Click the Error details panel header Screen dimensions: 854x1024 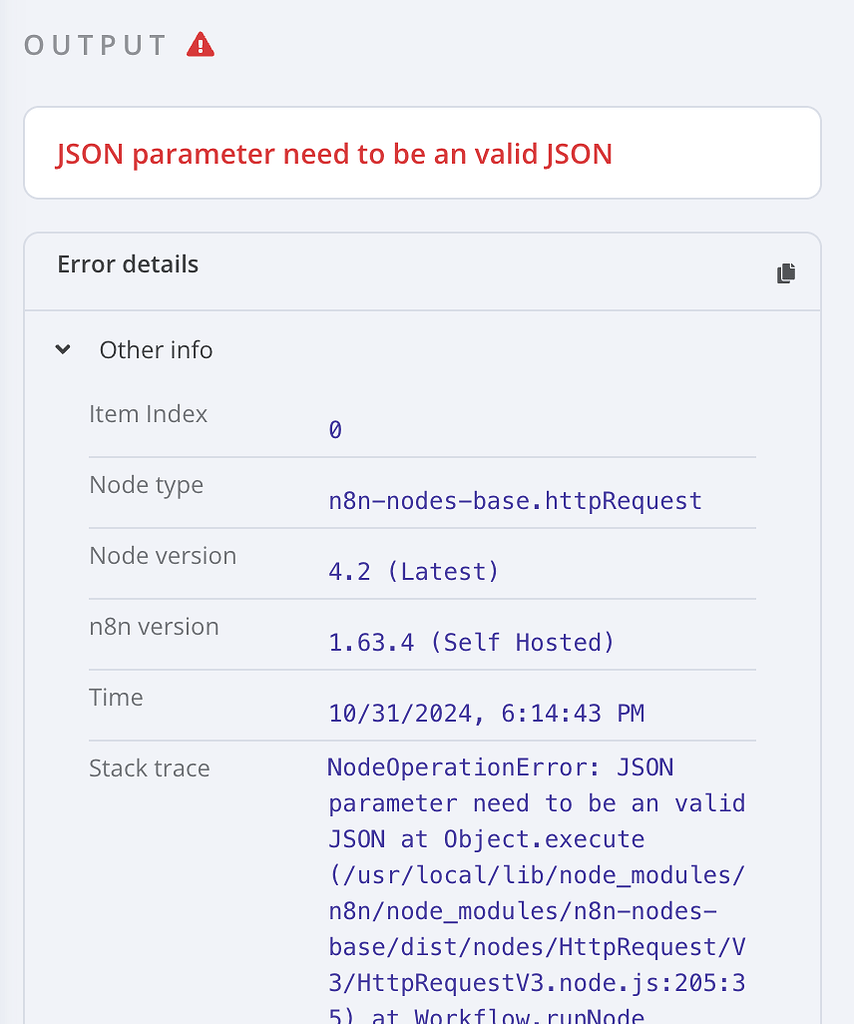coord(128,264)
